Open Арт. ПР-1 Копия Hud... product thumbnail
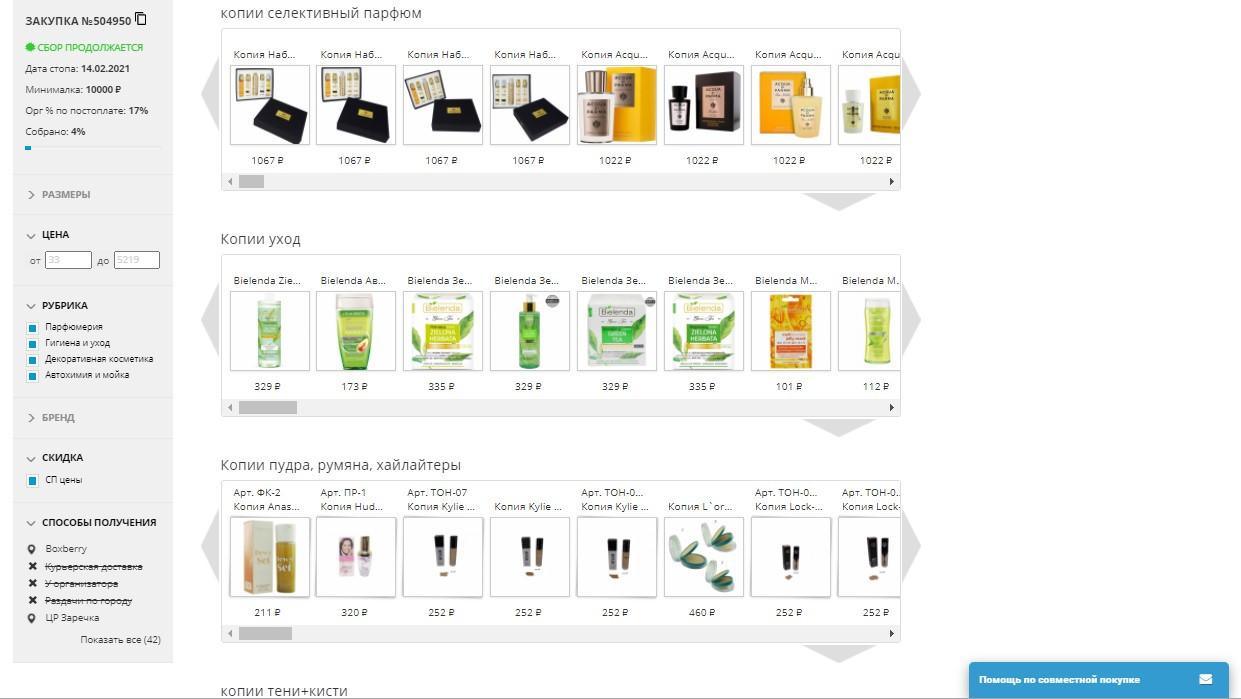 point(356,557)
